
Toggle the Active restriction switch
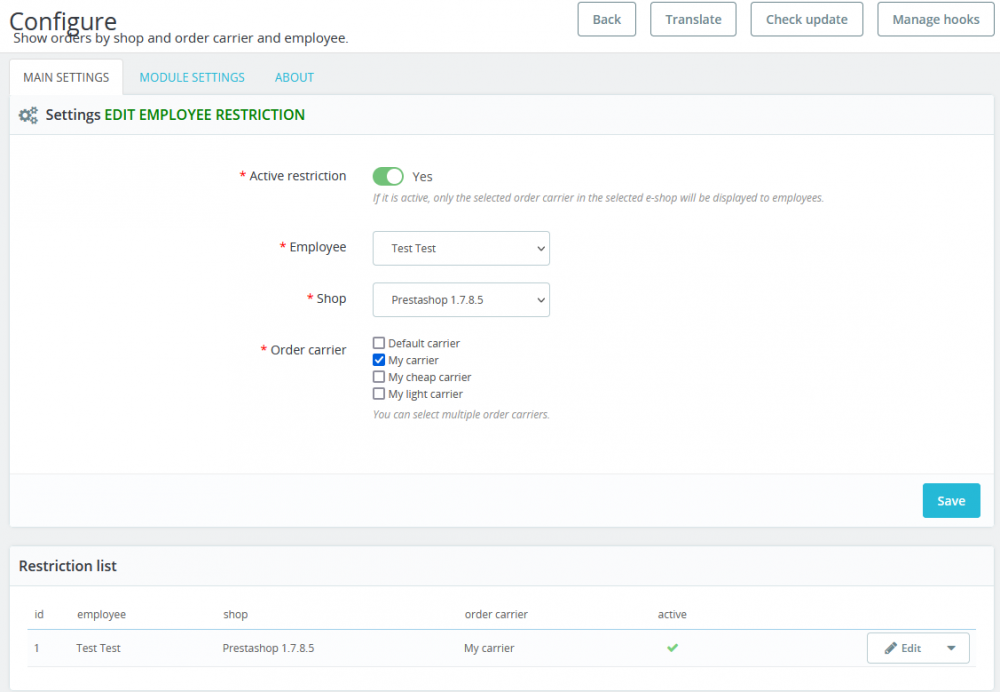click(x=388, y=176)
